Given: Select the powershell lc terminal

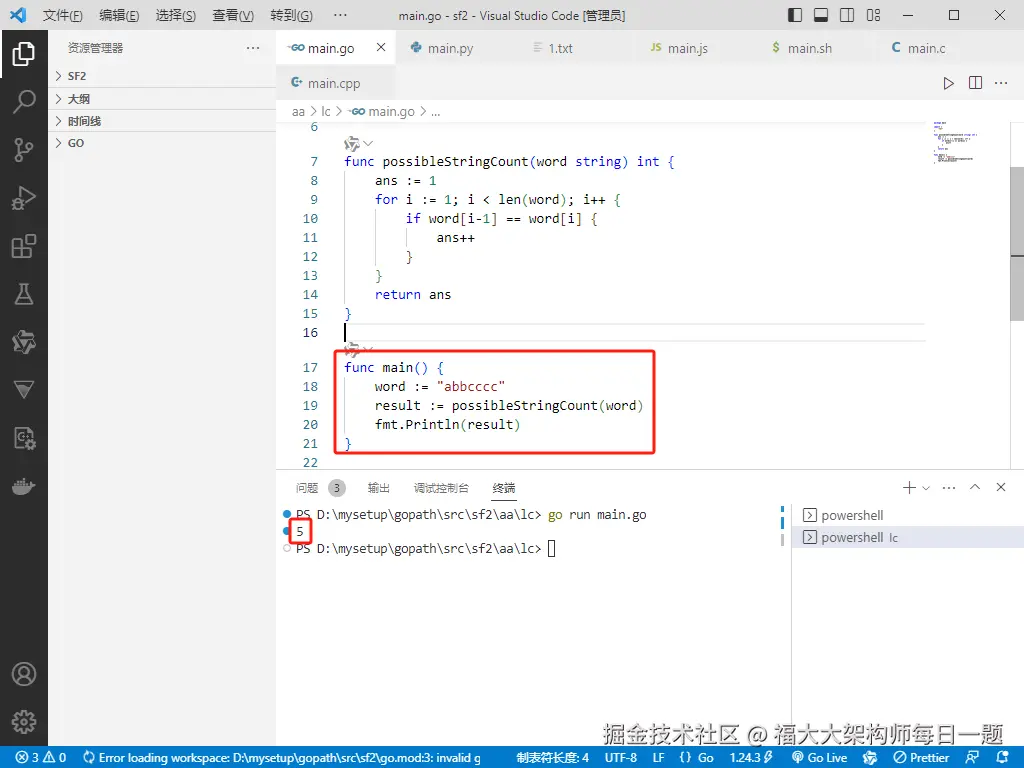Looking at the screenshot, I should pyautogui.click(x=908, y=537).
